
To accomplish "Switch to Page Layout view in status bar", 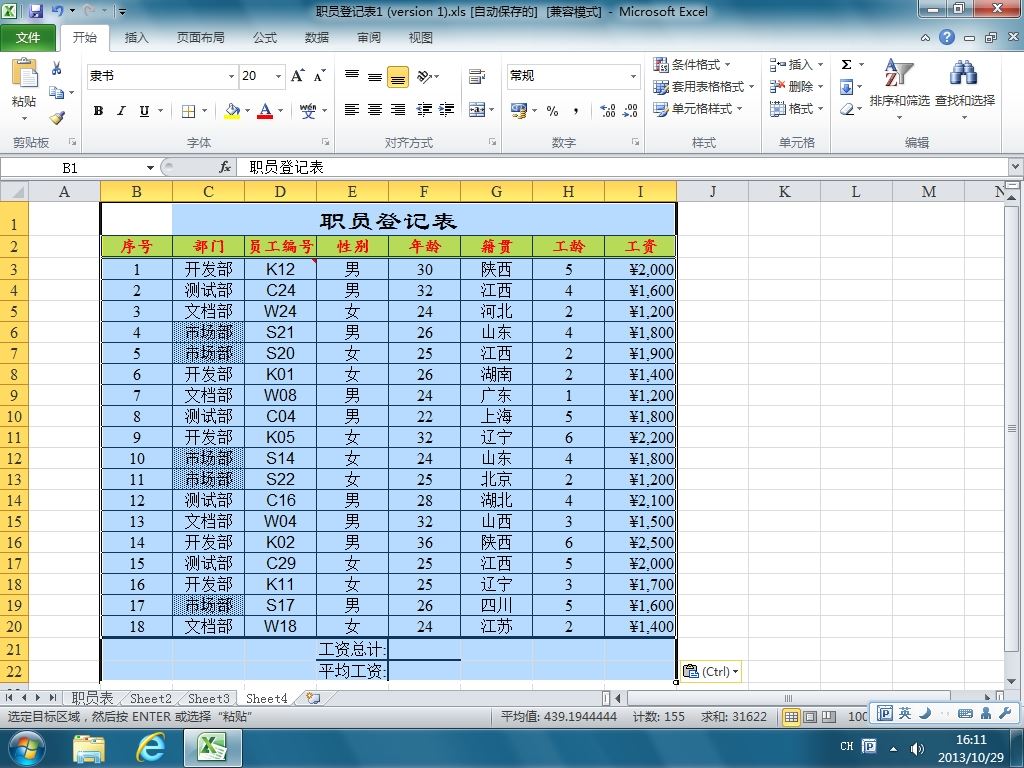I will 810,717.
